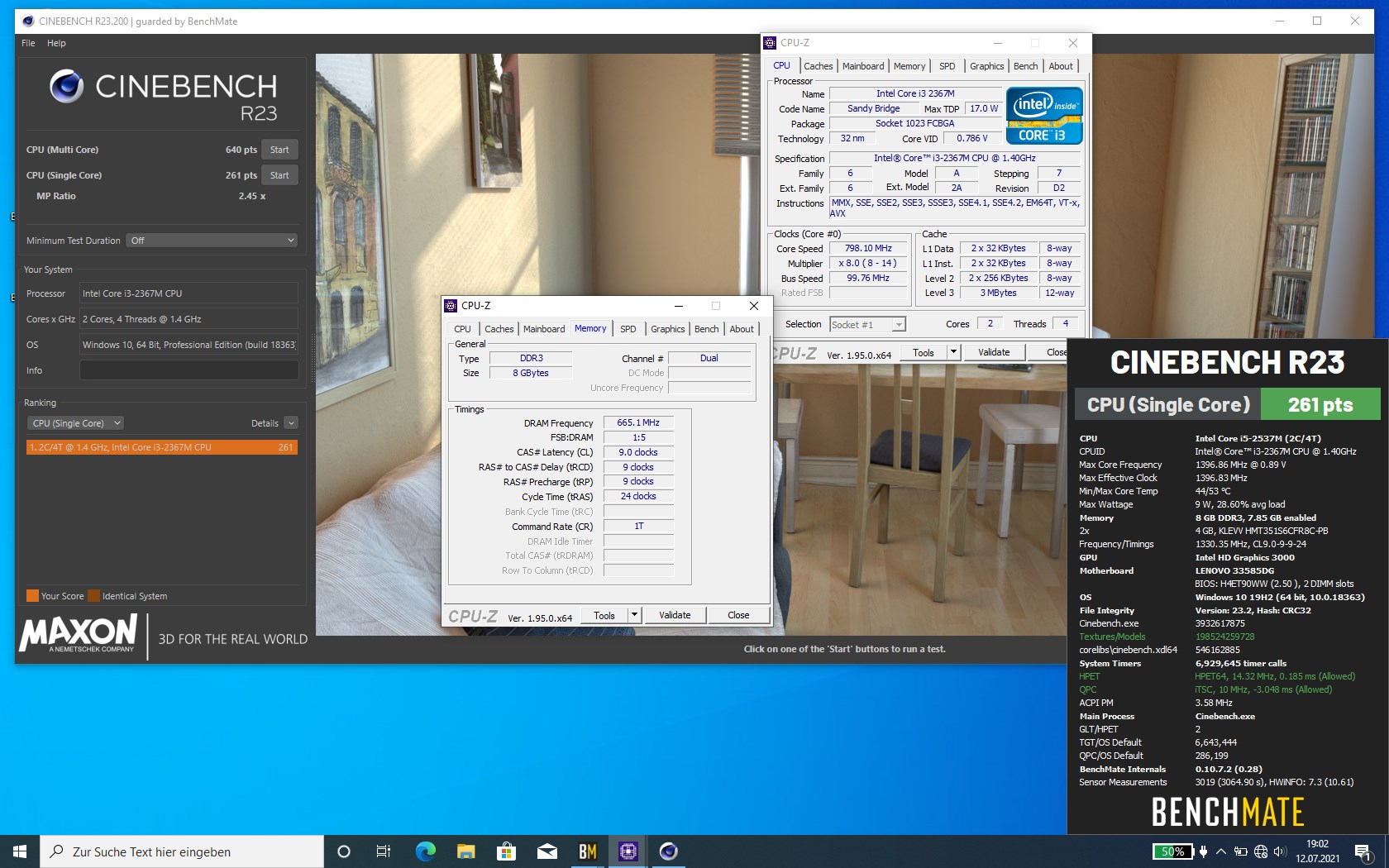The width and height of the screenshot is (1389, 868).
Task: Start the CPU (Single Core) test
Action: [279, 175]
